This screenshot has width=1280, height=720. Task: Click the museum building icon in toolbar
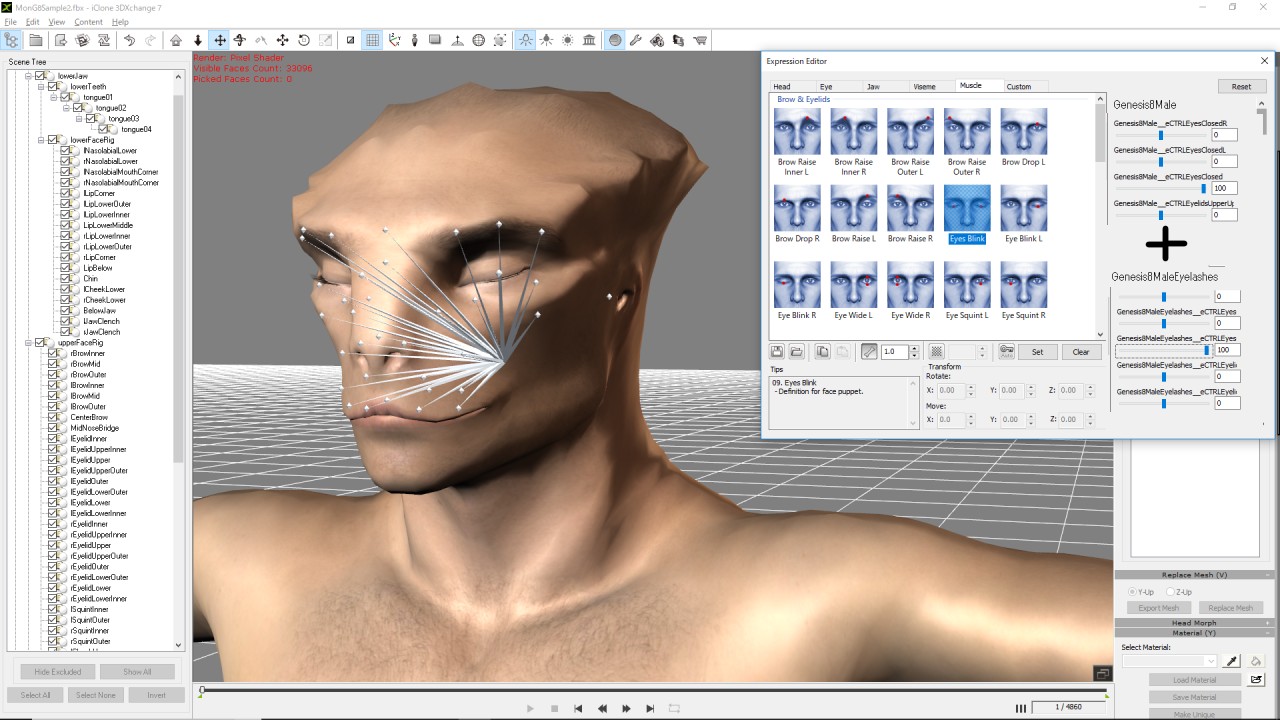click(589, 40)
